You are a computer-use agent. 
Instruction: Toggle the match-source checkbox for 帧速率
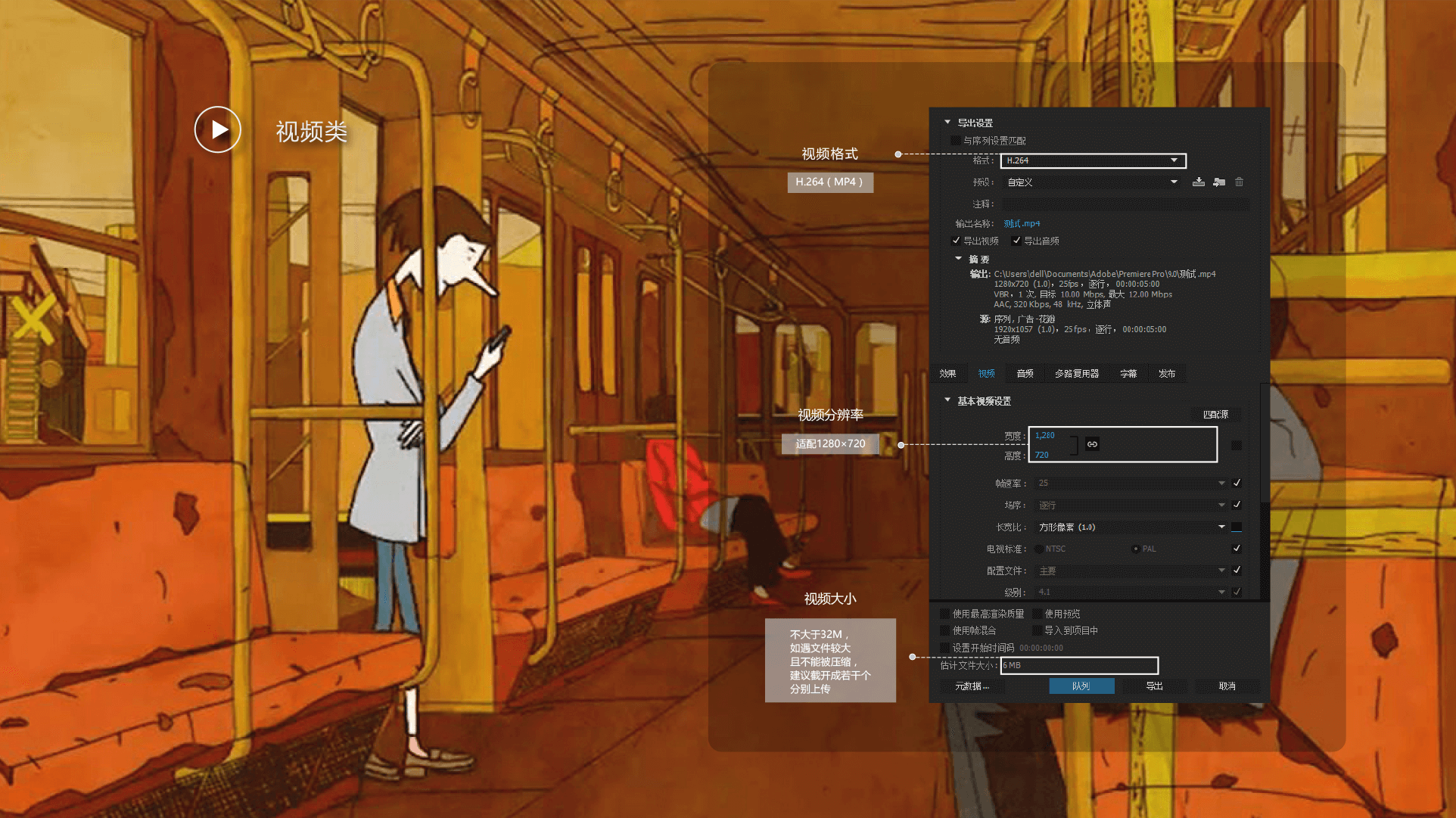pyautogui.click(x=1237, y=483)
